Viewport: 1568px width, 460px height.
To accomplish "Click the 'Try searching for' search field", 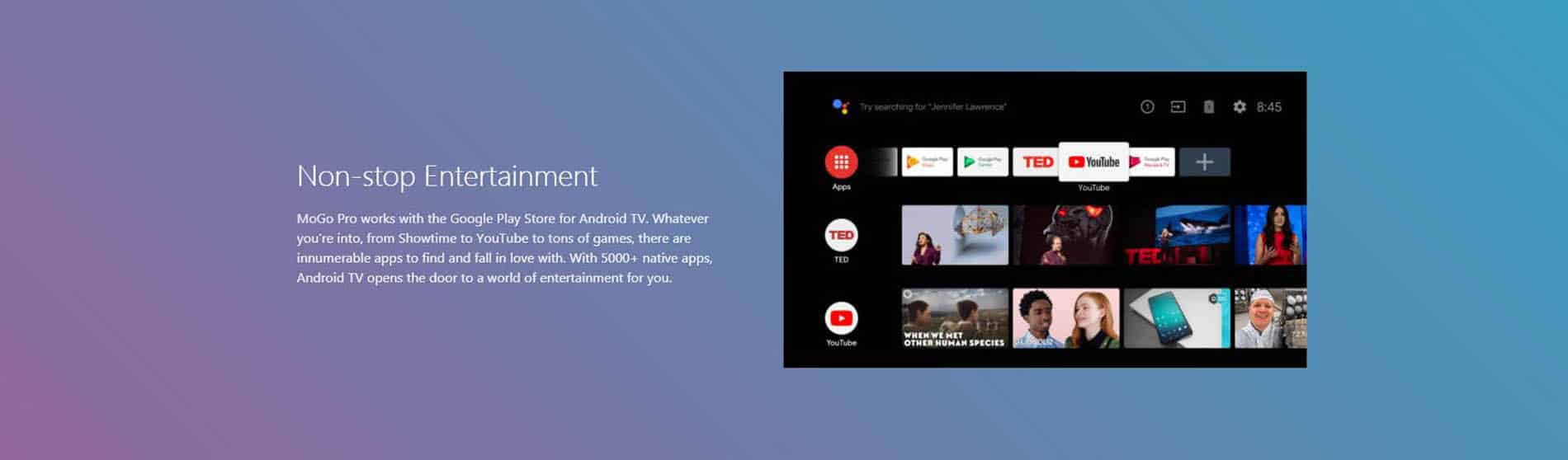I will click(x=933, y=106).
